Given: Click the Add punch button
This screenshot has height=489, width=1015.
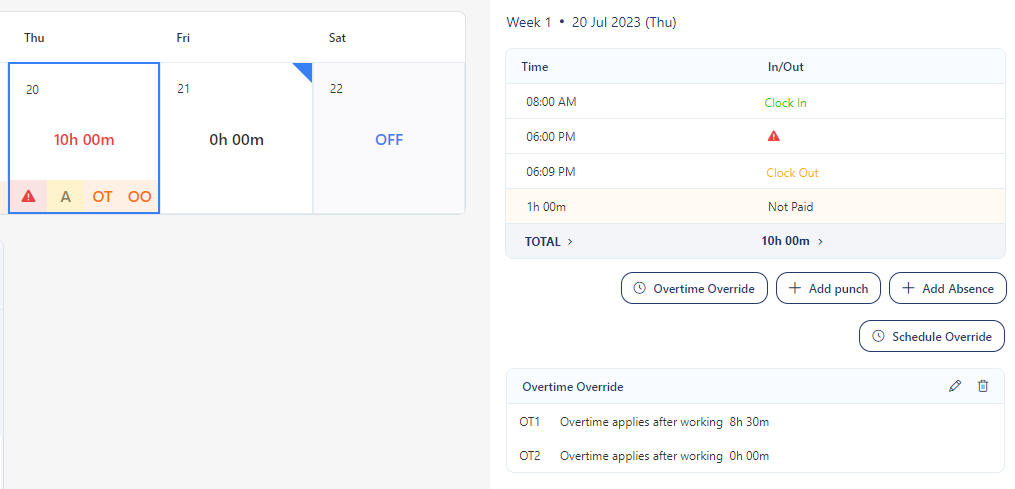Looking at the screenshot, I should 828,289.
